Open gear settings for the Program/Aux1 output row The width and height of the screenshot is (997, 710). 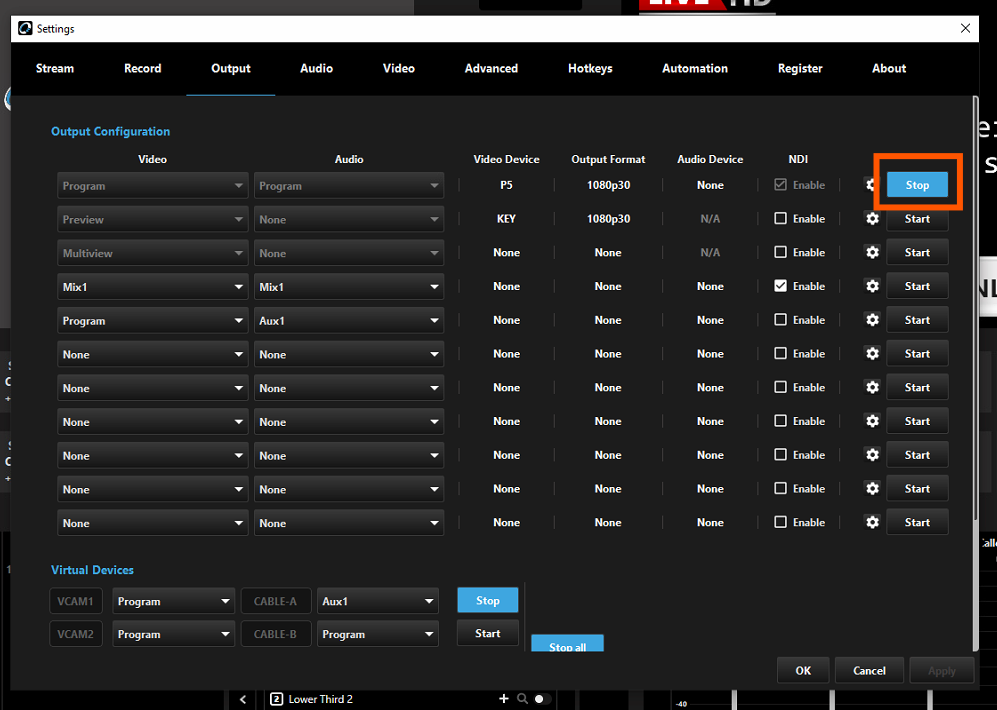point(872,320)
